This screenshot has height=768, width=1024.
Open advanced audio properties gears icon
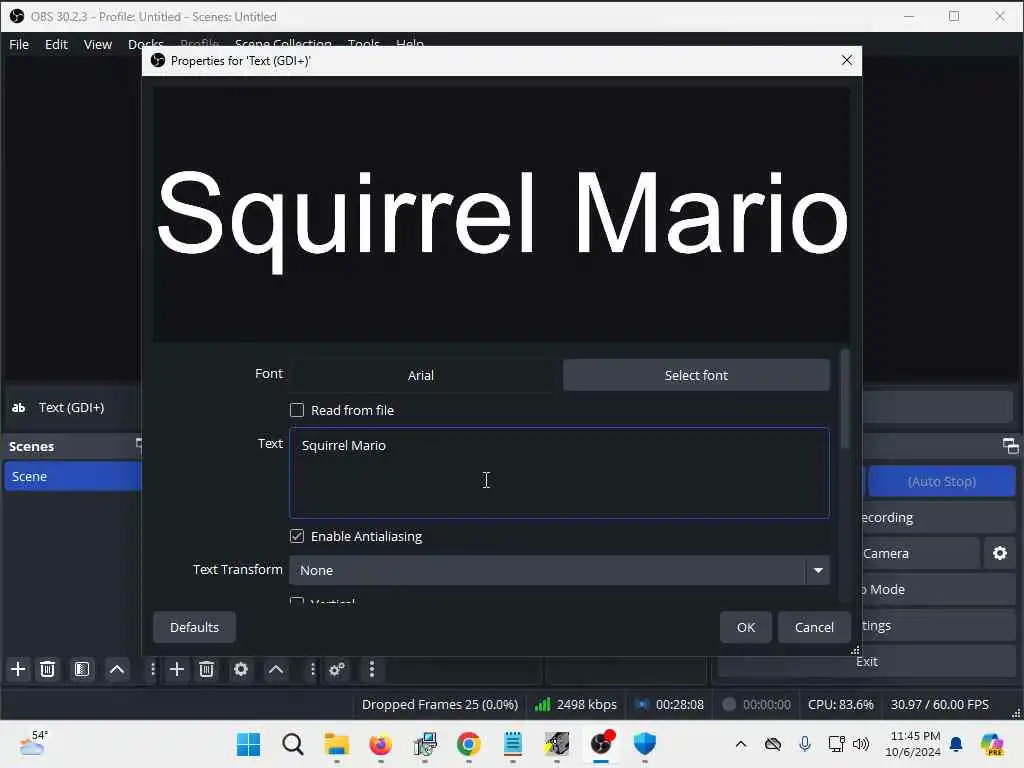(337, 669)
